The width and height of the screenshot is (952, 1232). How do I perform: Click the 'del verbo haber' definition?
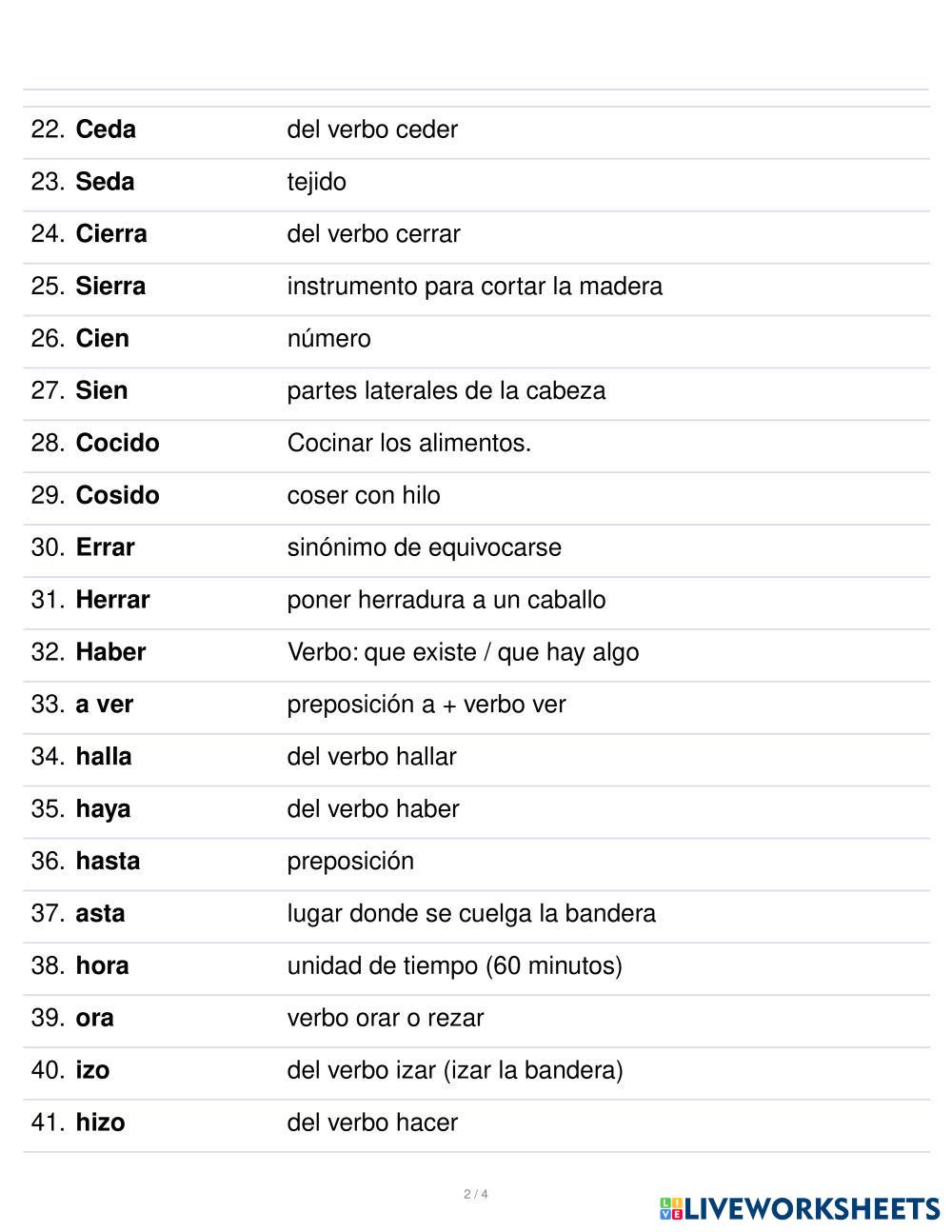(x=373, y=809)
